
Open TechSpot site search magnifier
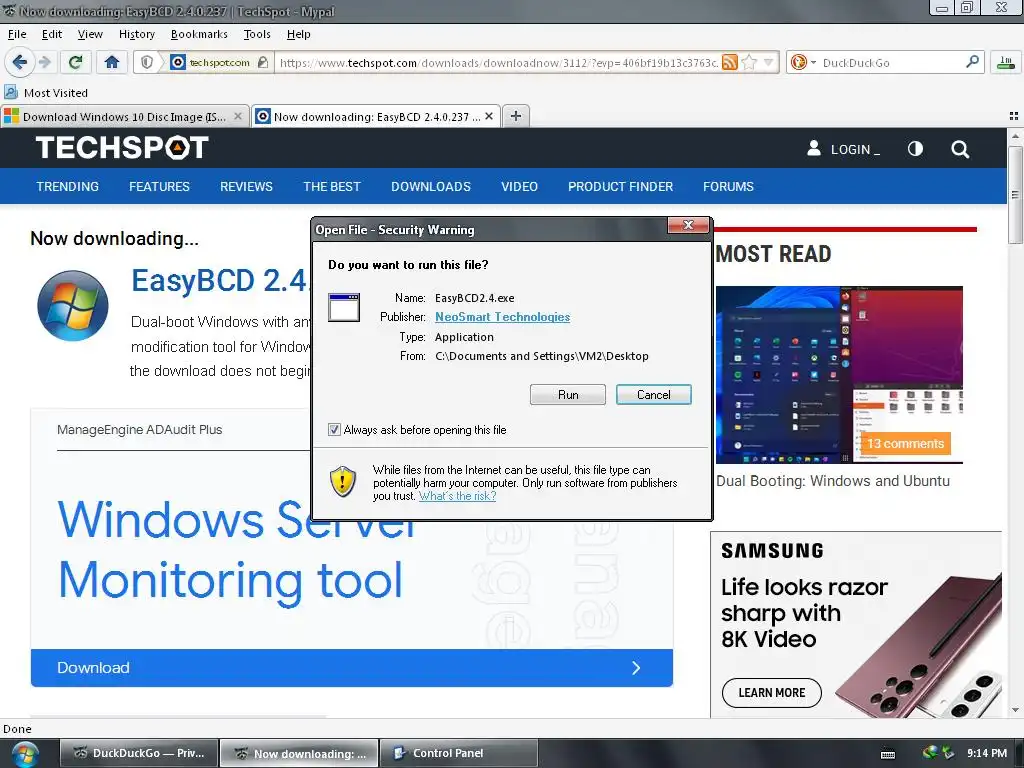[960, 150]
